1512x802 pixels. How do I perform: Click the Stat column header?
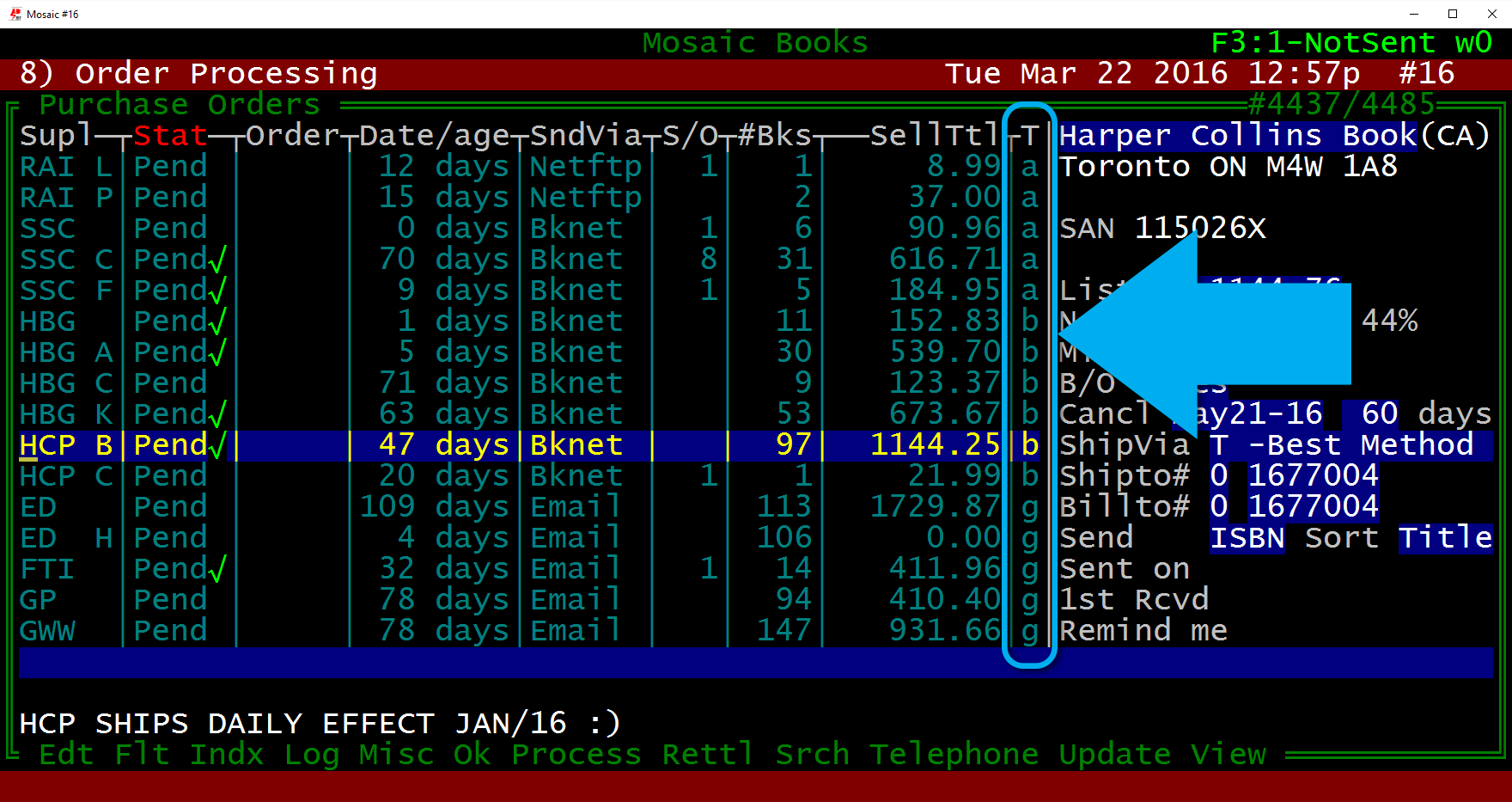[170, 136]
